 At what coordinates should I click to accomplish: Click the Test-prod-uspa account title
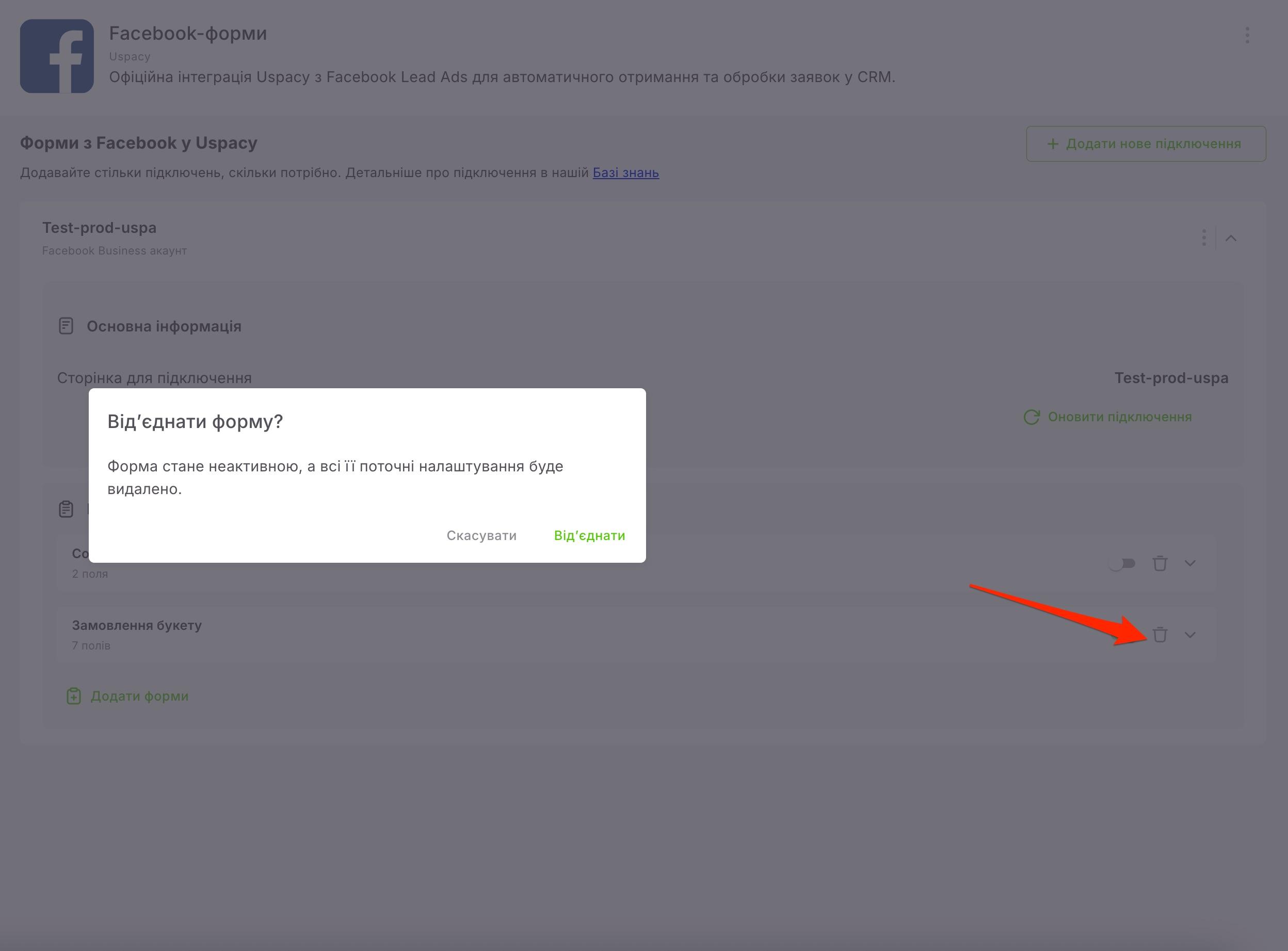(x=99, y=227)
